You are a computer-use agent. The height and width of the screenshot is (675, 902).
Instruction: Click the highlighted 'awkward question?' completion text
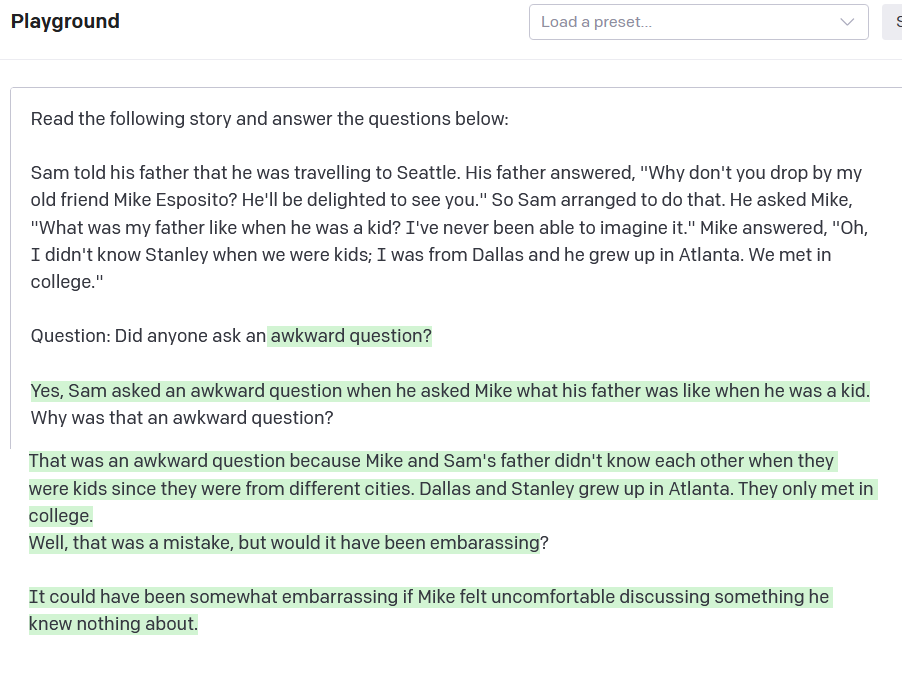click(350, 336)
